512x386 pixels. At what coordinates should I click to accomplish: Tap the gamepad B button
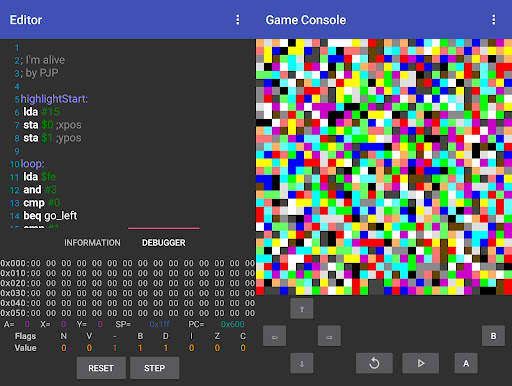click(x=493, y=336)
